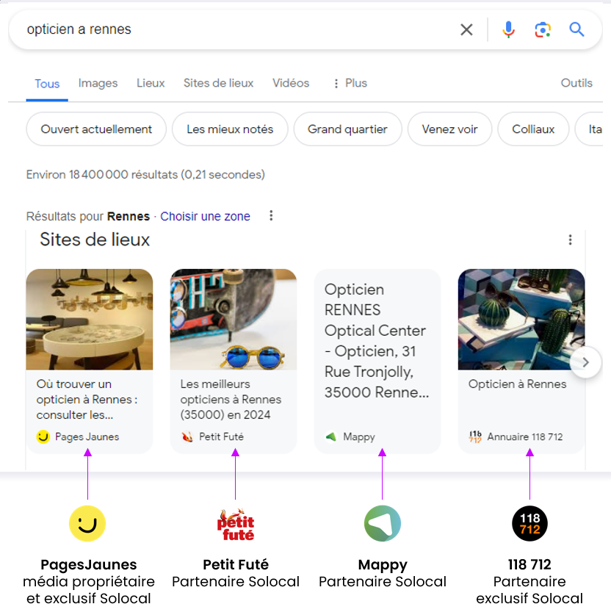Click the Annuaire 118 712 favicon
The width and height of the screenshot is (611, 615).
475,437
